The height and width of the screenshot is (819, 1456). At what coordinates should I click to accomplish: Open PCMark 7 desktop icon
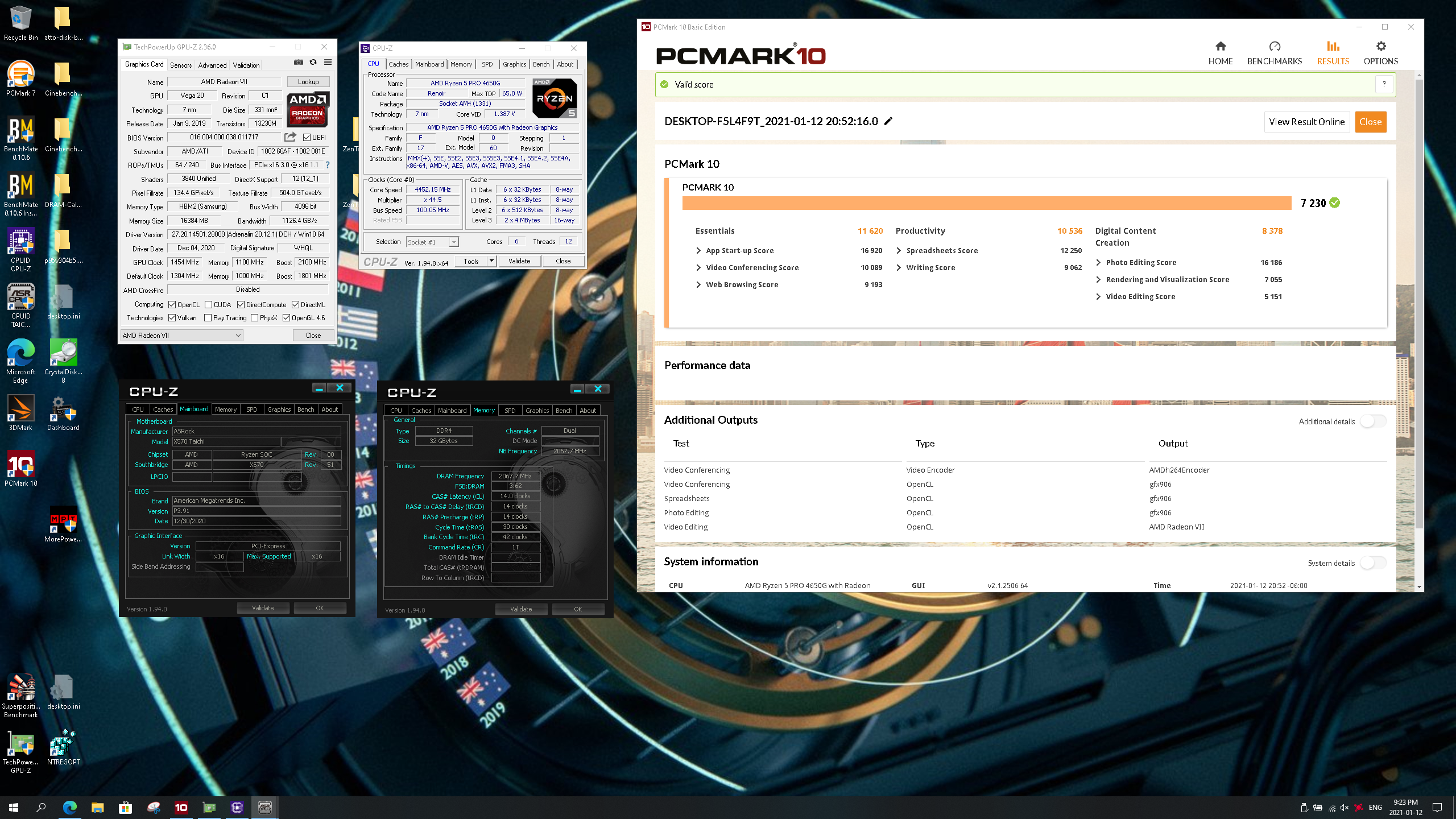click(x=20, y=78)
